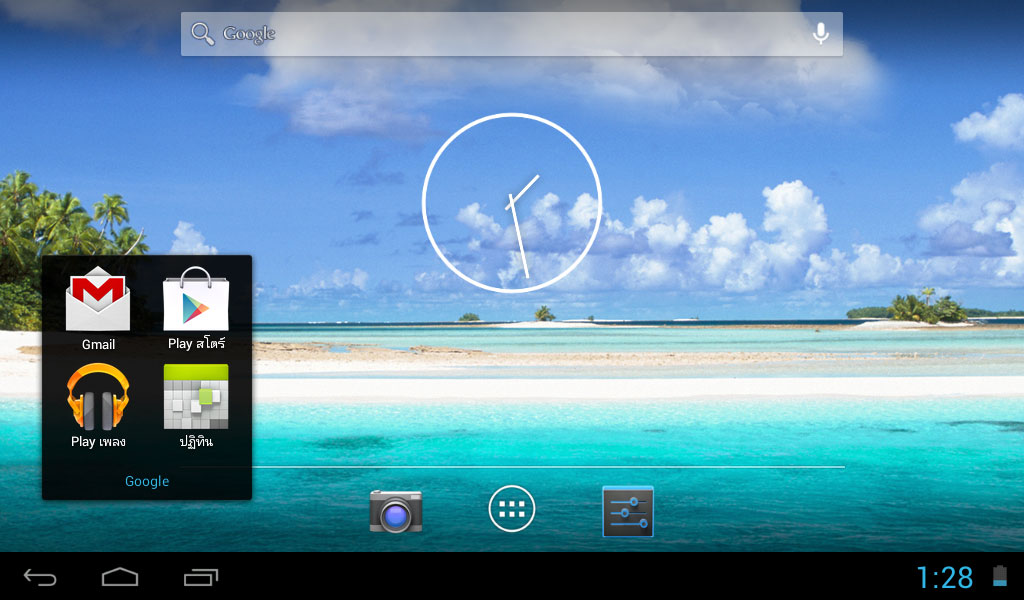Open the Recent apps view
The width and height of the screenshot is (1024, 600).
(x=200, y=577)
